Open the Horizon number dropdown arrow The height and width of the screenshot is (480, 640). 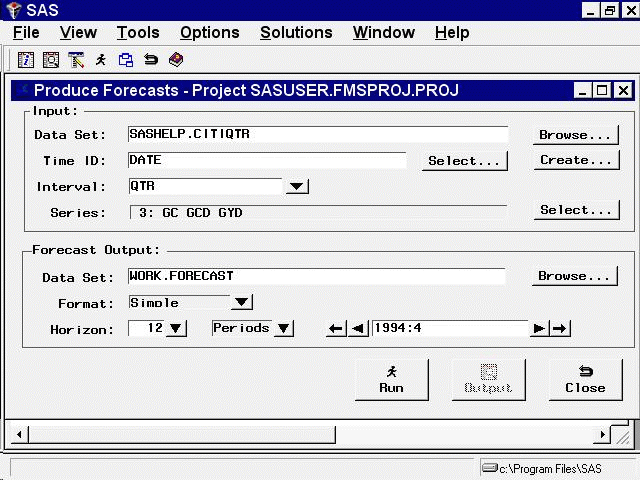pos(176,329)
